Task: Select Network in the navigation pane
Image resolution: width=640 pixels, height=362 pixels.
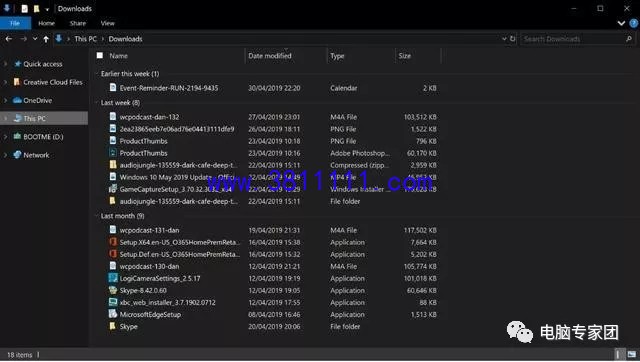Action: point(36,155)
